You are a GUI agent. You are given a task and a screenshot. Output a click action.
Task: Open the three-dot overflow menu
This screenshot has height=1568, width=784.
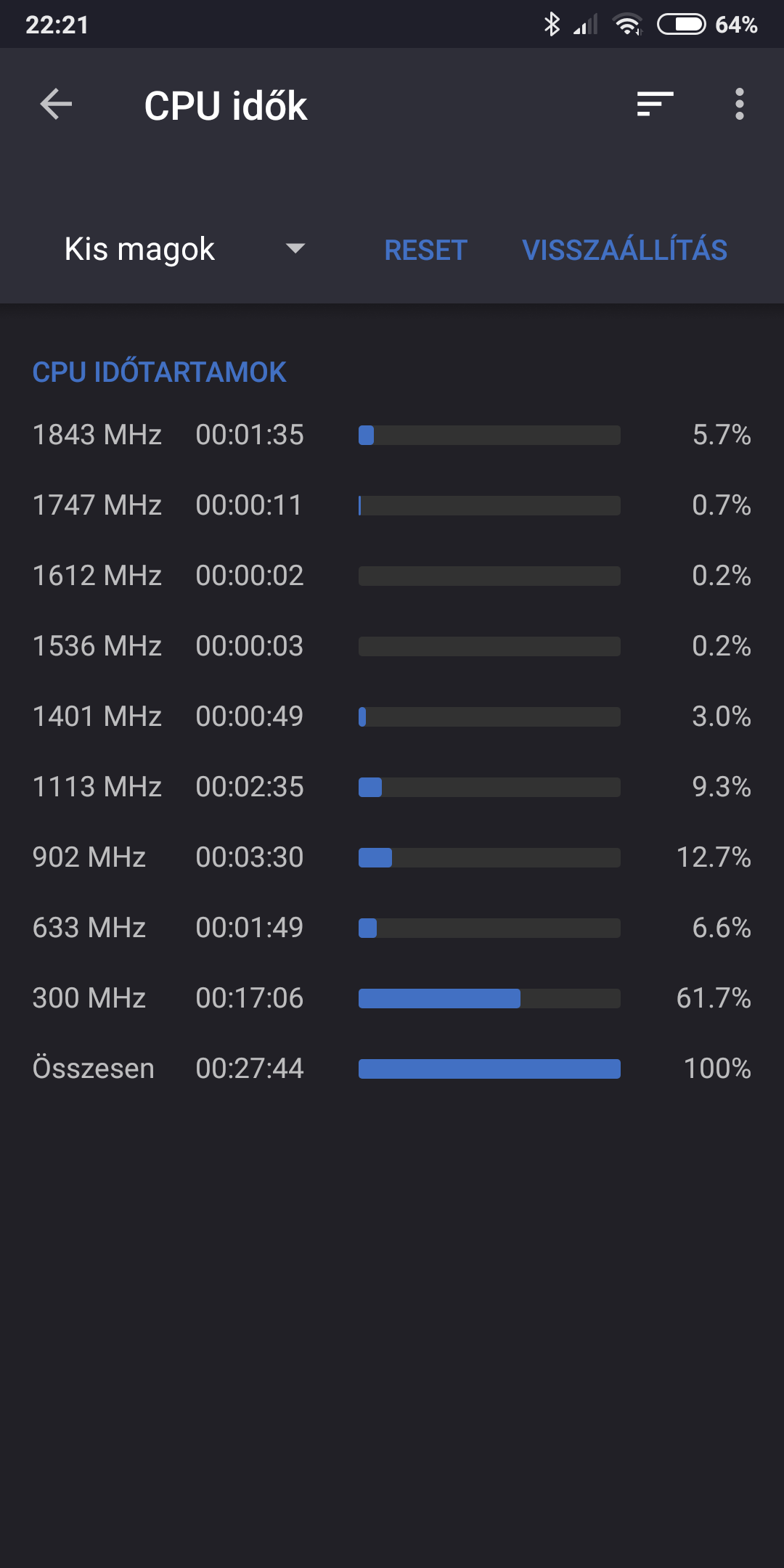pyautogui.click(x=739, y=105)
